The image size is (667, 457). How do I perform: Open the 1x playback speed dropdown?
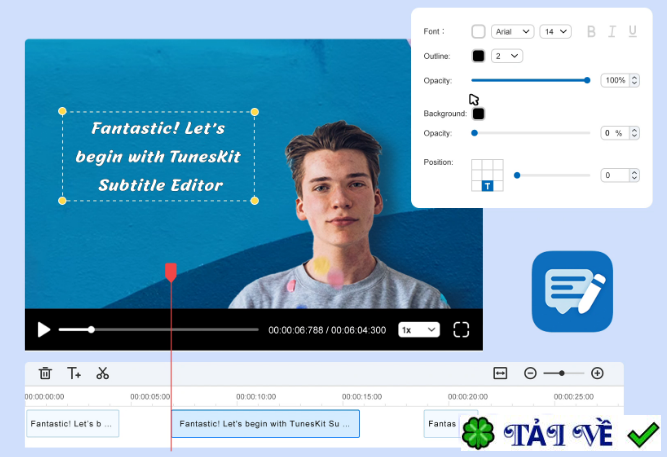419,330
